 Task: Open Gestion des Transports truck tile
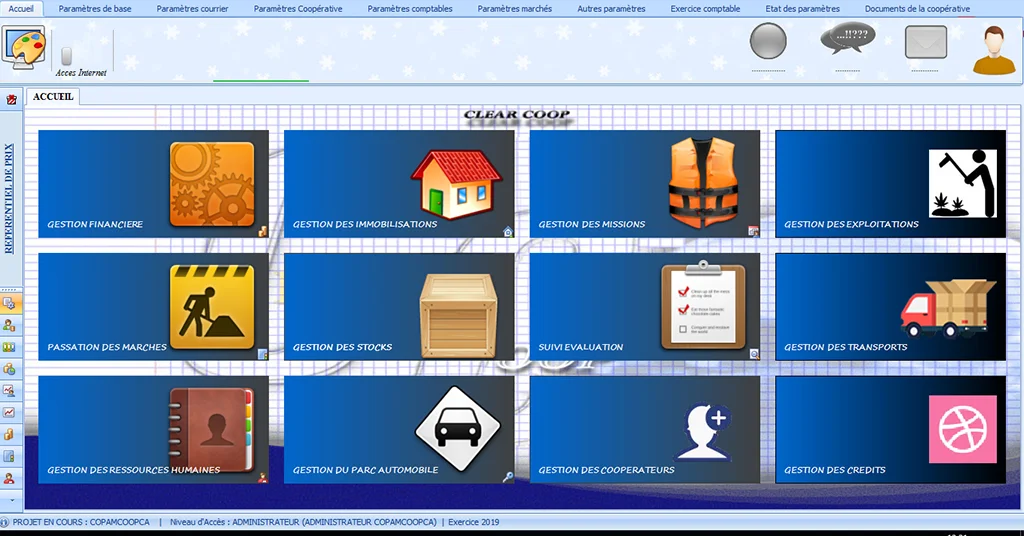tap(890, 307)
